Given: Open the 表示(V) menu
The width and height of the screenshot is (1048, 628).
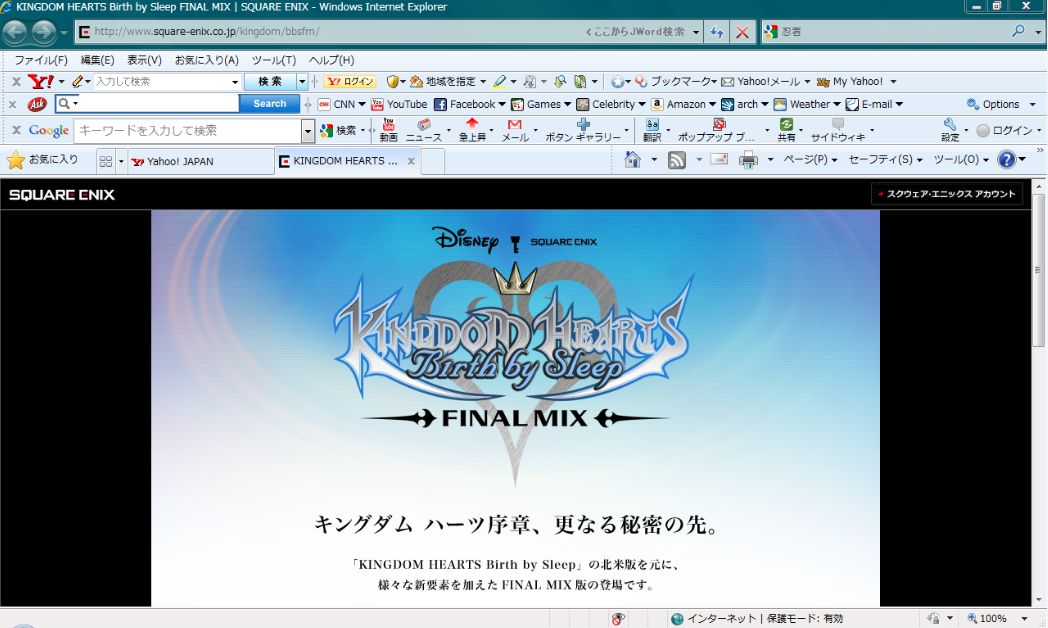Looking at the screenshot, I should tap(144, 60).
